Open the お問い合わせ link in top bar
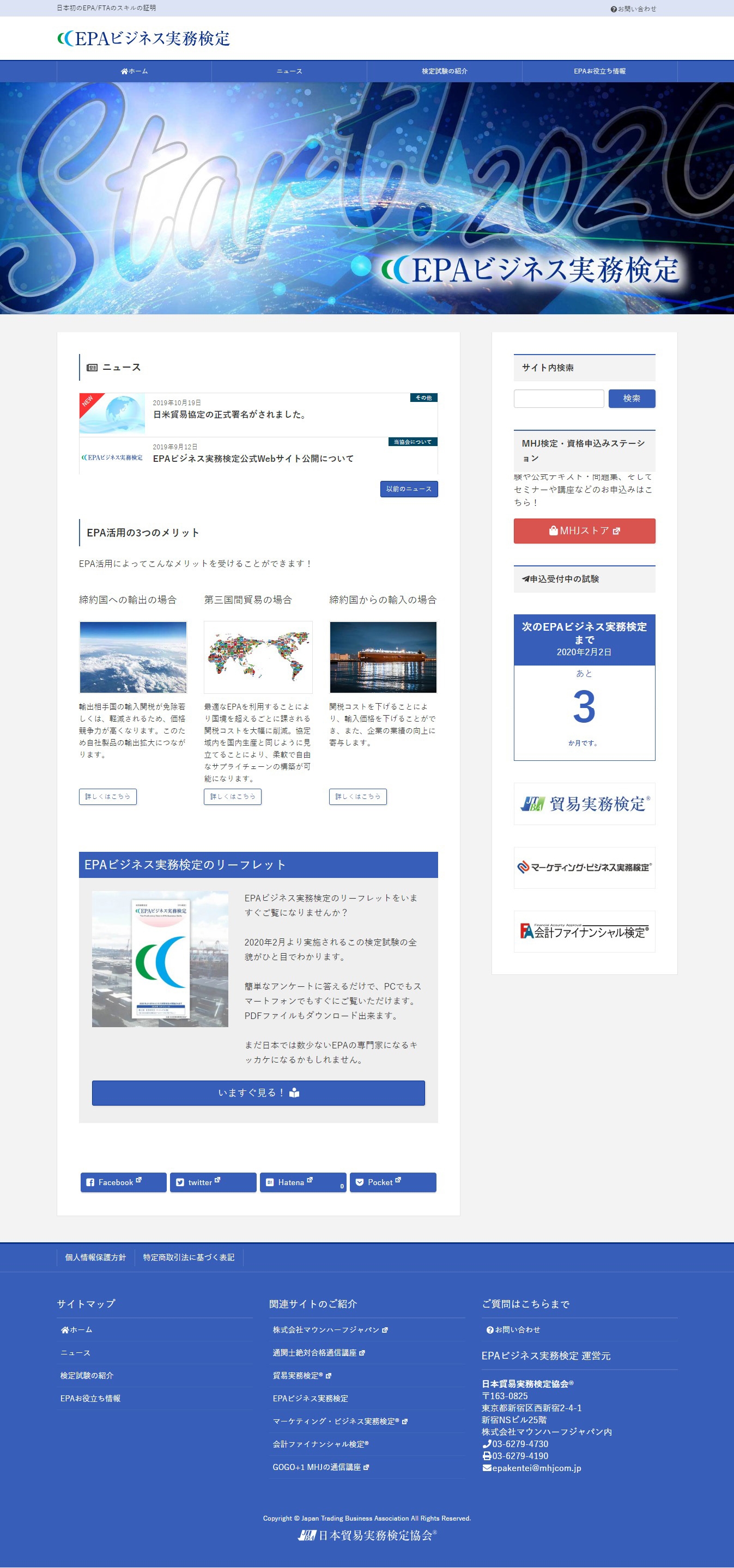Viewport: 734px width, 1568px height. (x=633, y=9)
